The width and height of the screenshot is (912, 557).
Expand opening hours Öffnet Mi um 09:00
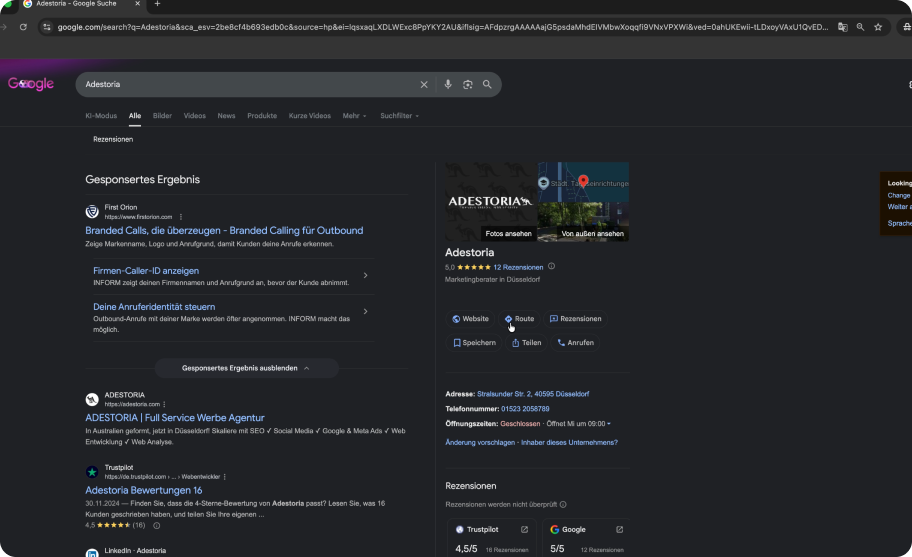(578, 424)
